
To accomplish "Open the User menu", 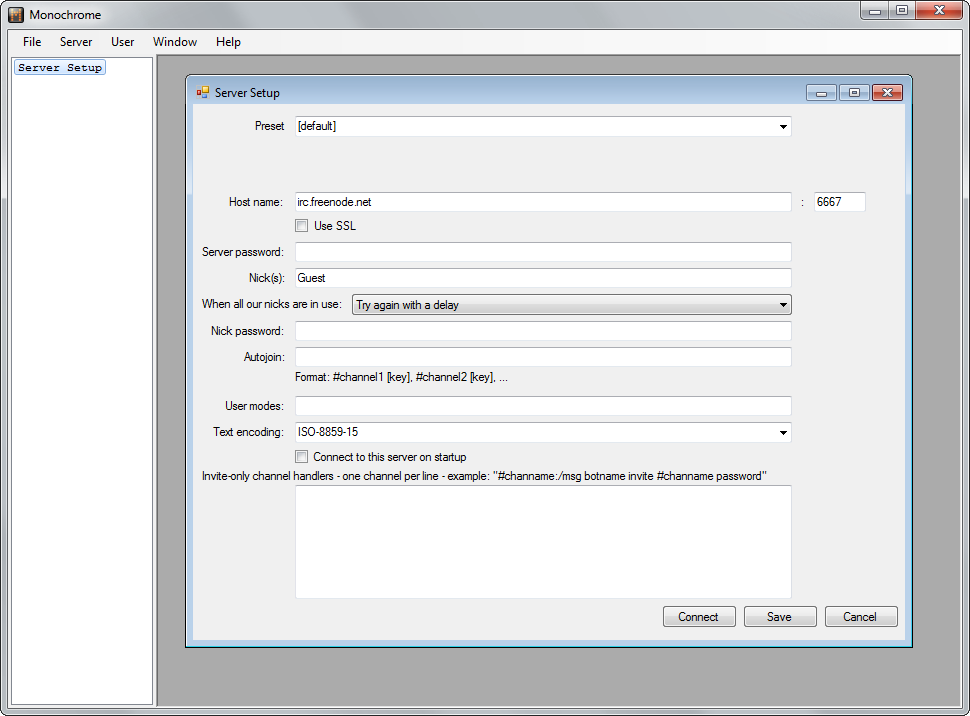I will (122, 42).
